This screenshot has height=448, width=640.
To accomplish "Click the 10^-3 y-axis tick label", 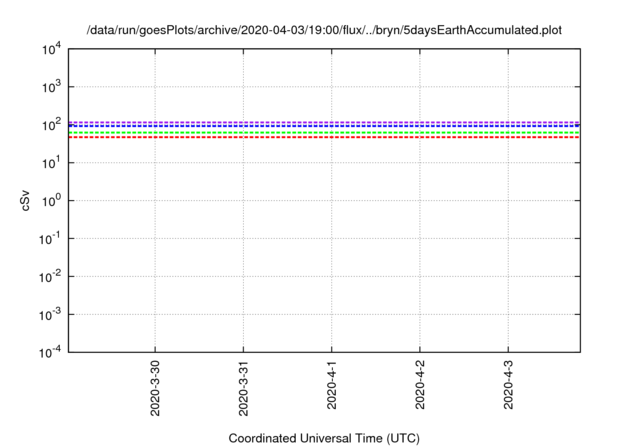I will pyautogui.click(x=50, y=315).
